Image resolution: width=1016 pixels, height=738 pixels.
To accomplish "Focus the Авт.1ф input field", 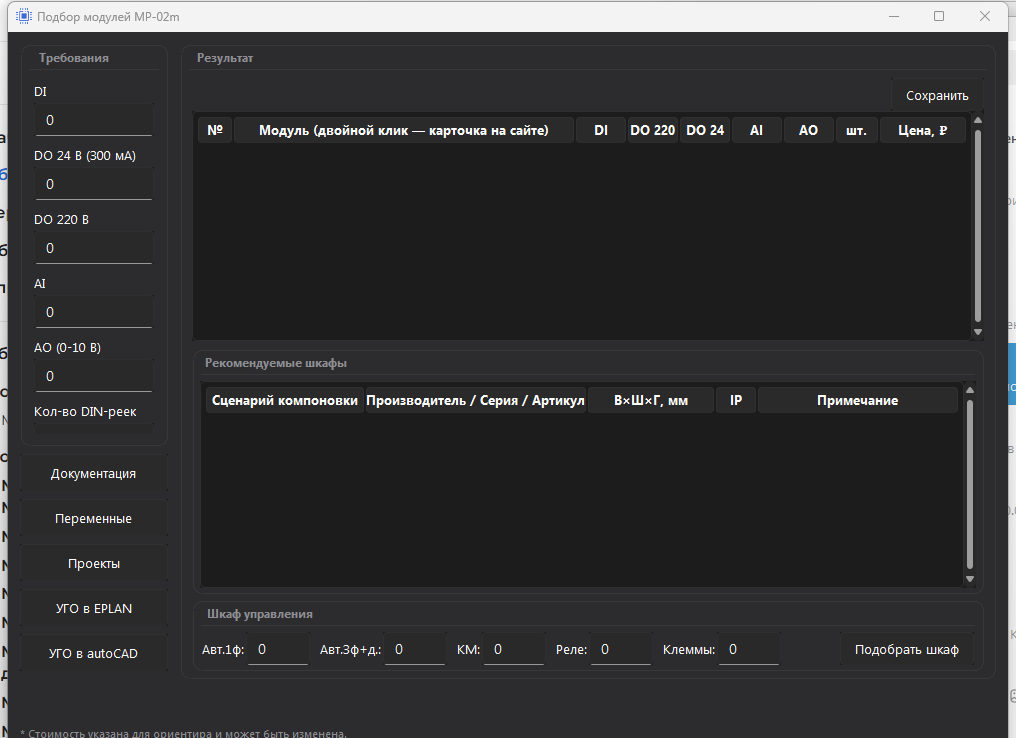I will 278,649.
